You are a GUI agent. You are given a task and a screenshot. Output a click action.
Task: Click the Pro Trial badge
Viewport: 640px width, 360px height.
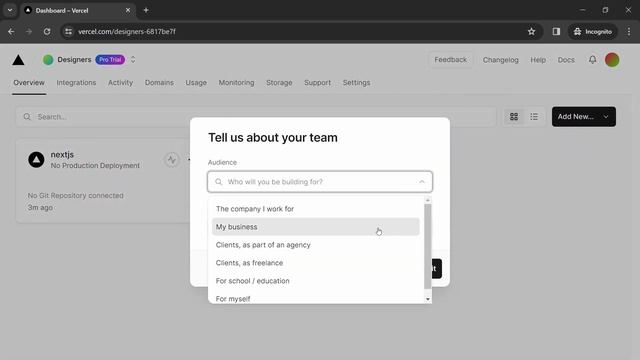110,60
